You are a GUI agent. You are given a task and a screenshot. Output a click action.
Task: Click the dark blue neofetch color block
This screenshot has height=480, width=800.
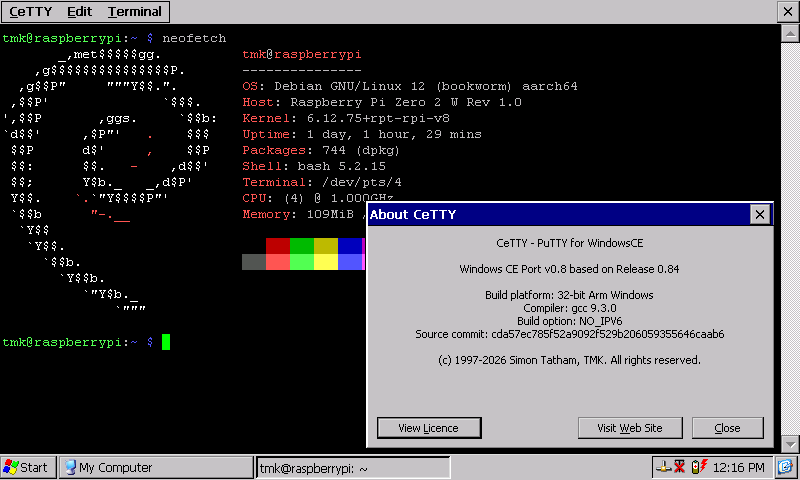[349, 246]
